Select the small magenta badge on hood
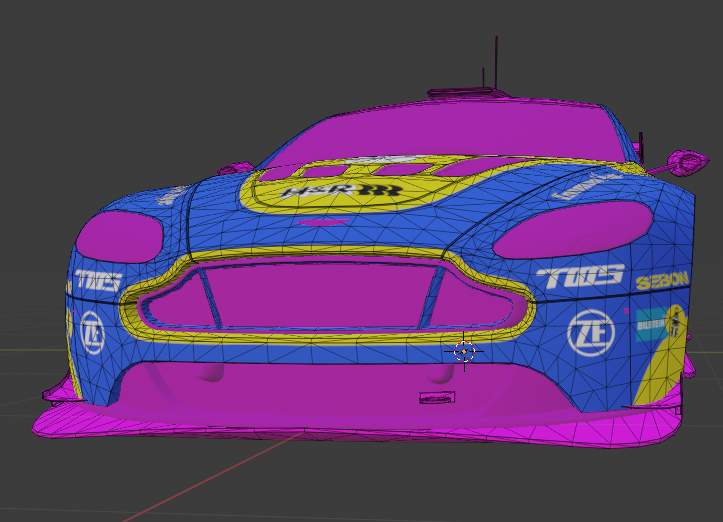723x522 pixels. point(322,222)
